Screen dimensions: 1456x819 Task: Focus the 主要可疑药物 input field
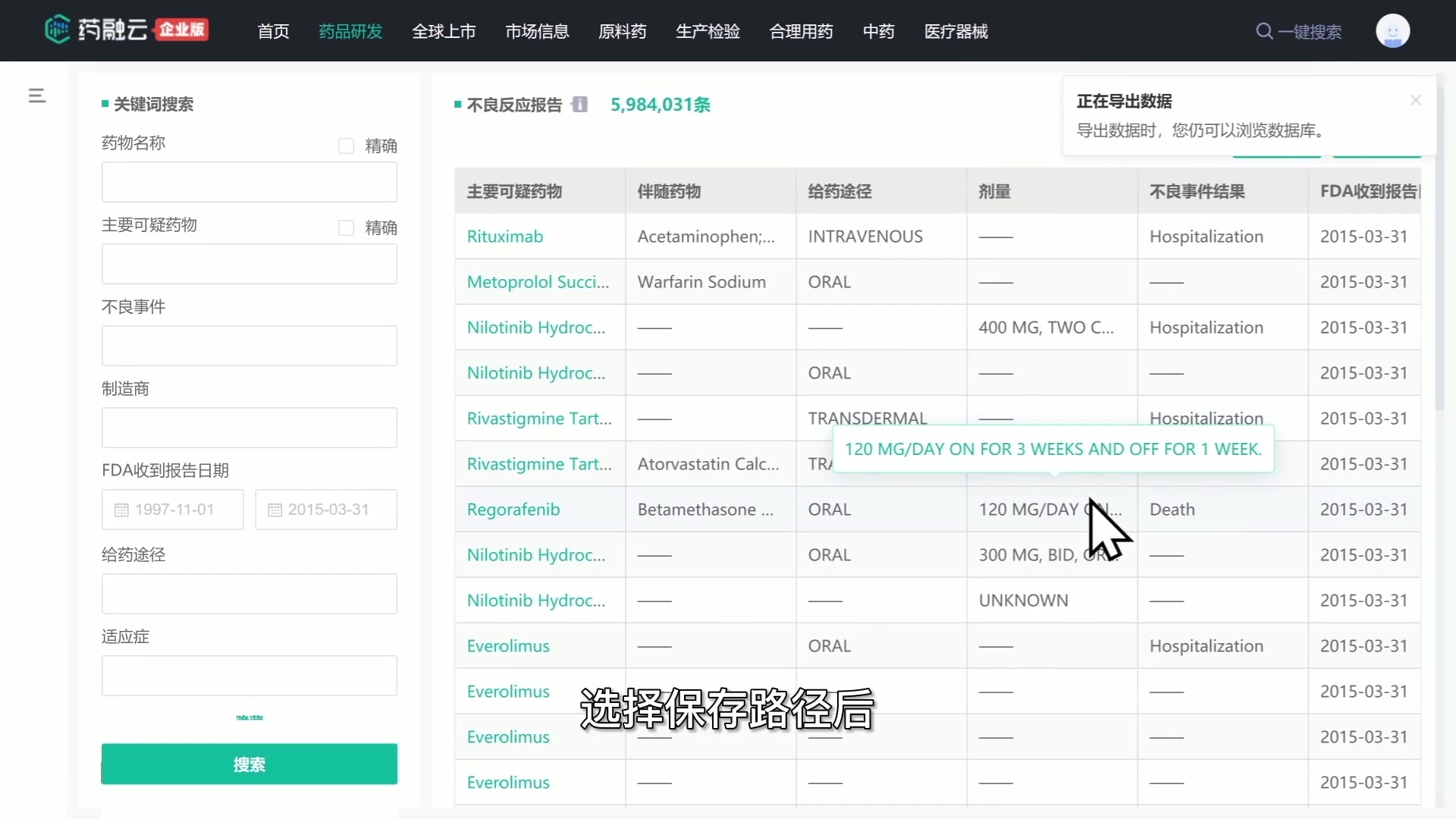pos(249,264)
